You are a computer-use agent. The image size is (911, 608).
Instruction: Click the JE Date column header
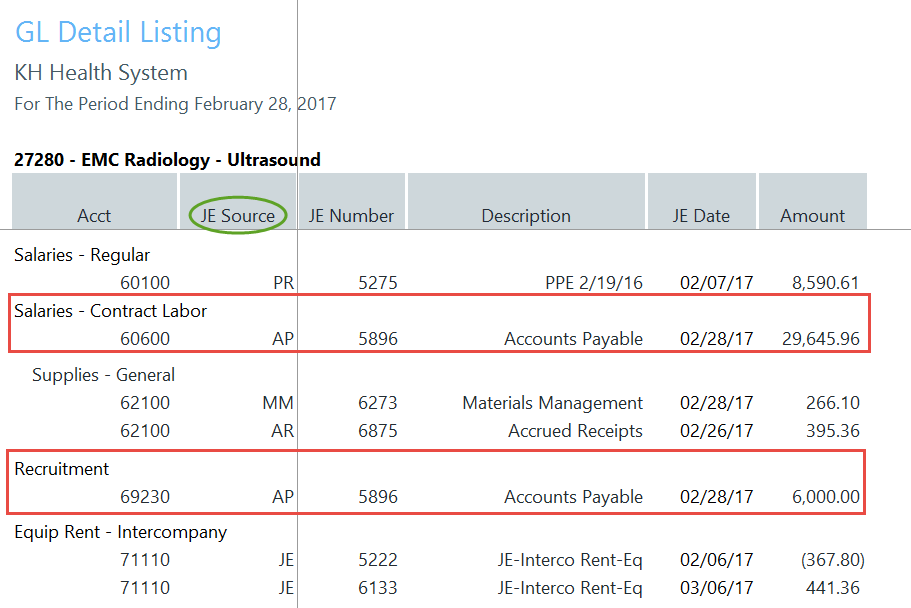[x=701, y=215]
